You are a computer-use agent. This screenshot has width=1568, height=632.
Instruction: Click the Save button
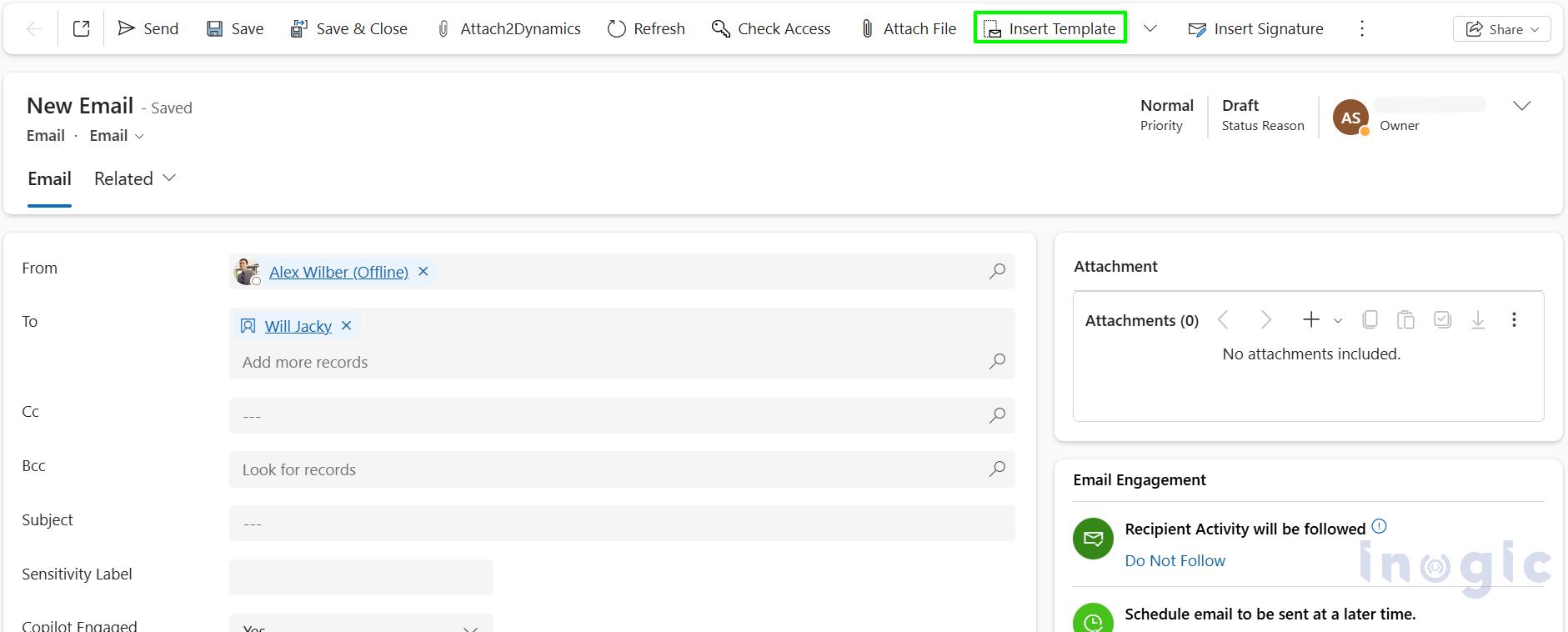pos(234,29)
